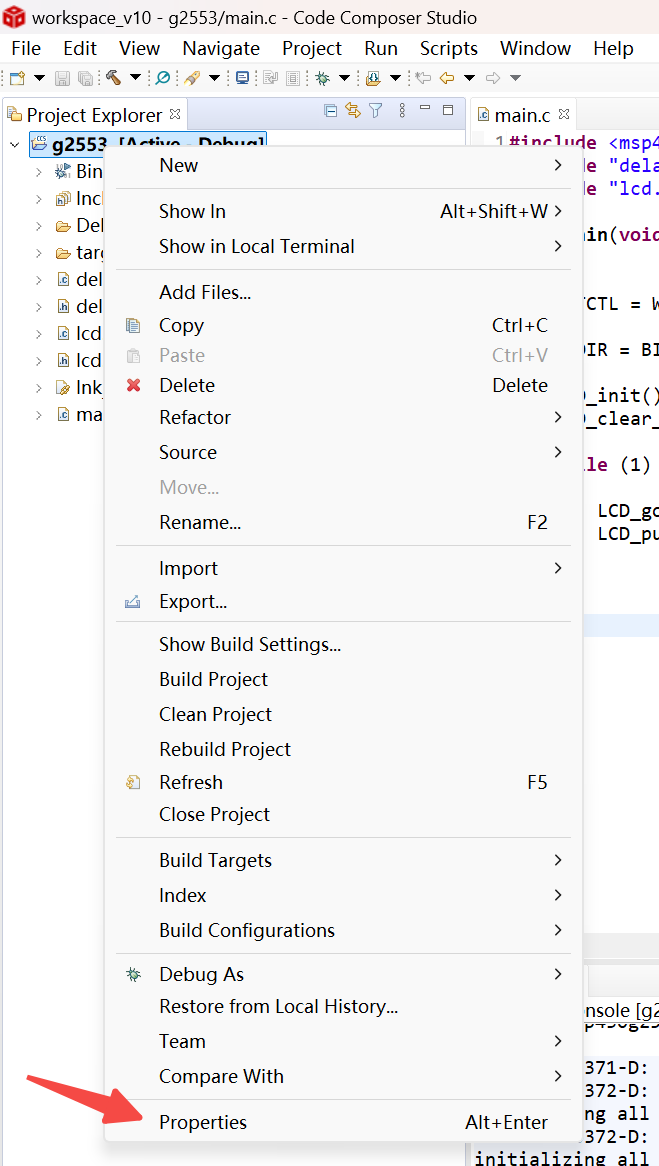Open dropdown next to Build hammer

point(135,77)
